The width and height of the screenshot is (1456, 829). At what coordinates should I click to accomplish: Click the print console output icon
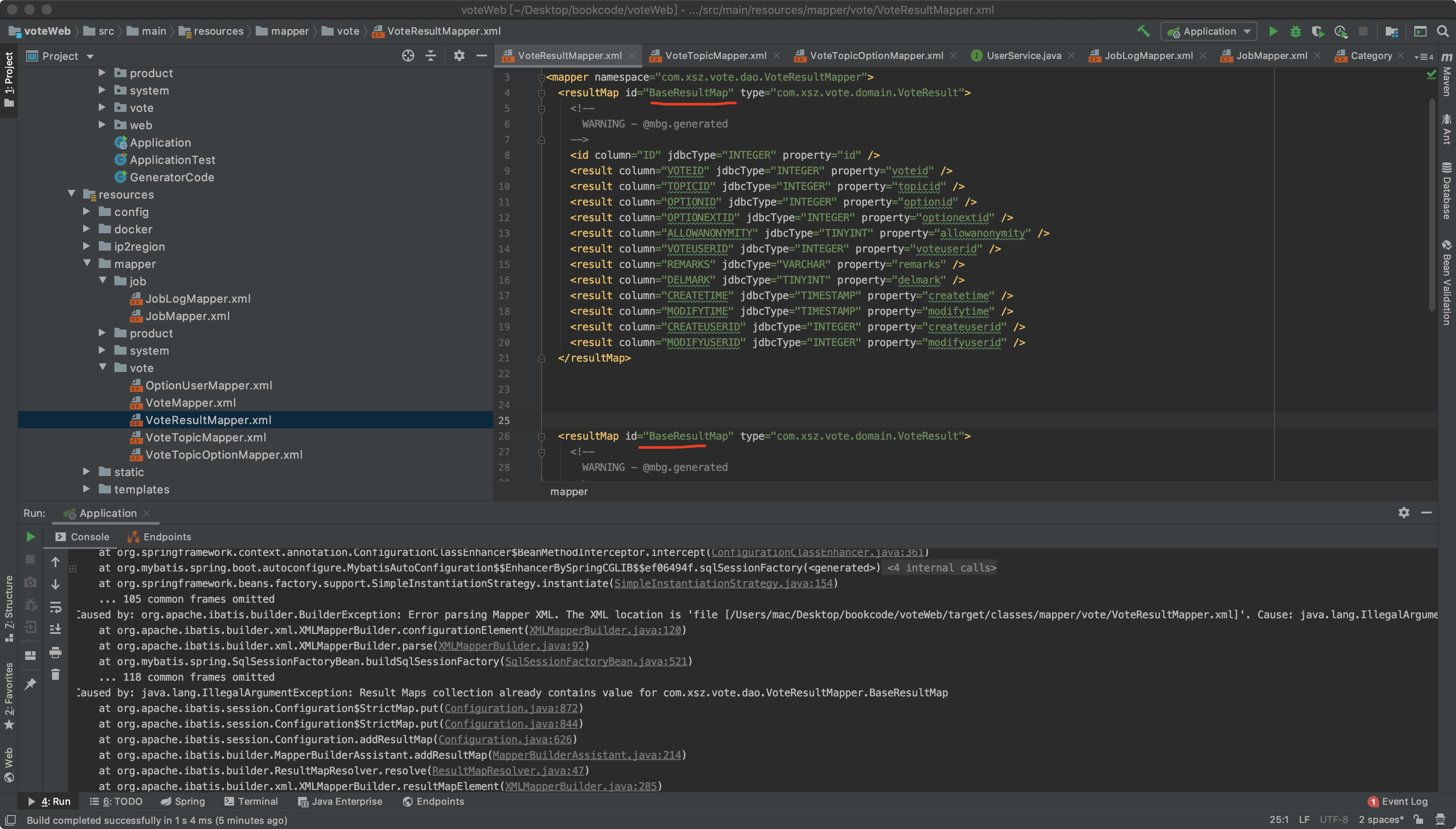pos(55,652)
